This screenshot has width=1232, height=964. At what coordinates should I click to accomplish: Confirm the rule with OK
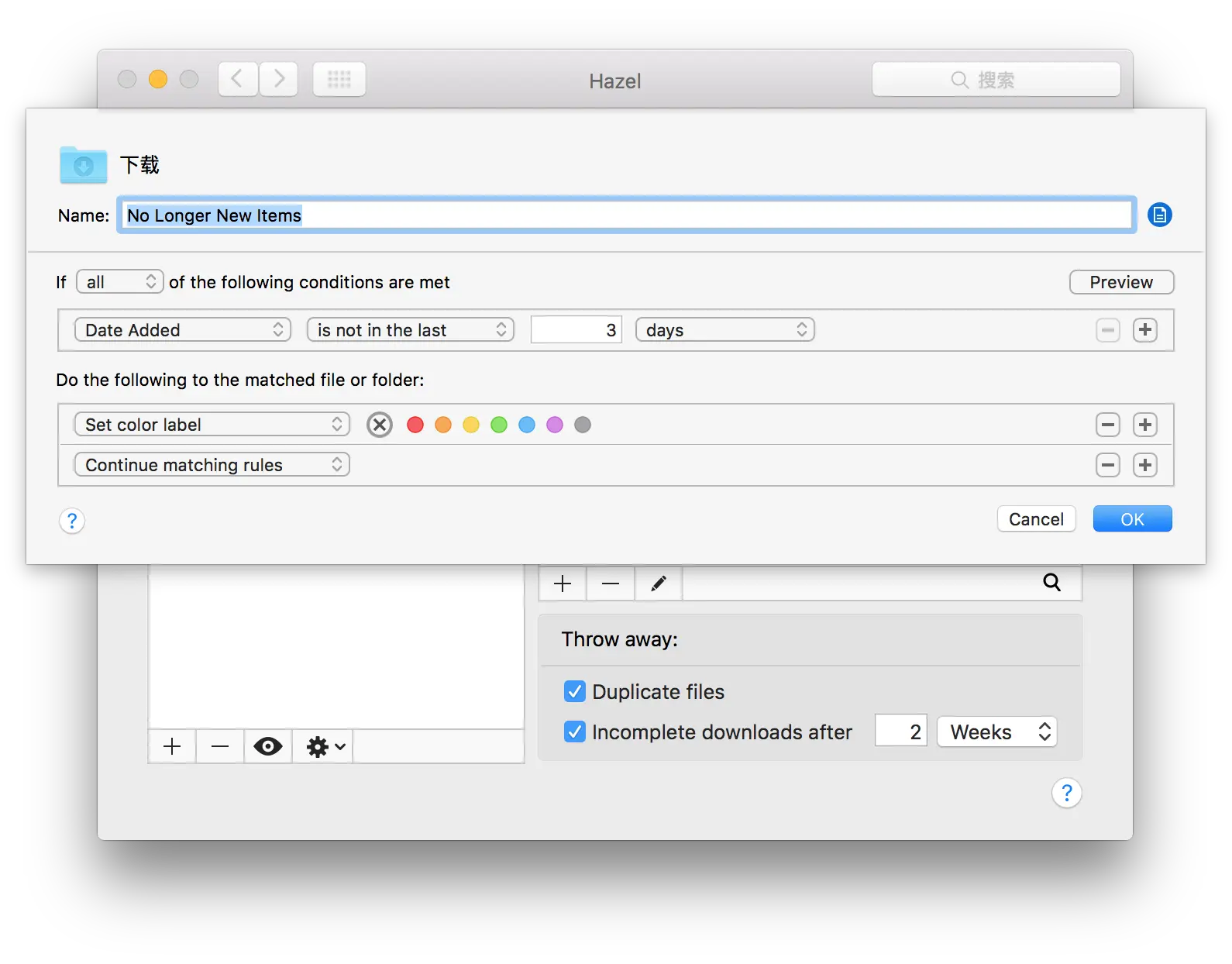[1132, 519]
